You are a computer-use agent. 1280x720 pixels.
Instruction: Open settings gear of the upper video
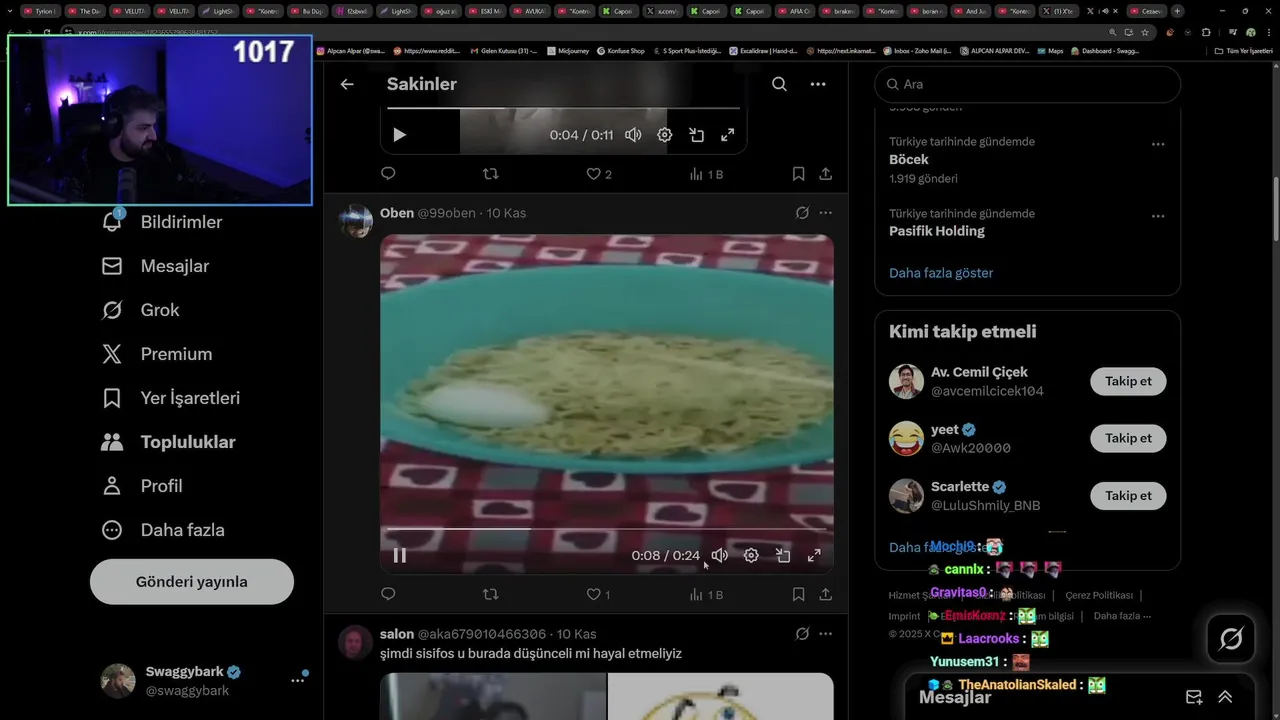tap(664, 135)
